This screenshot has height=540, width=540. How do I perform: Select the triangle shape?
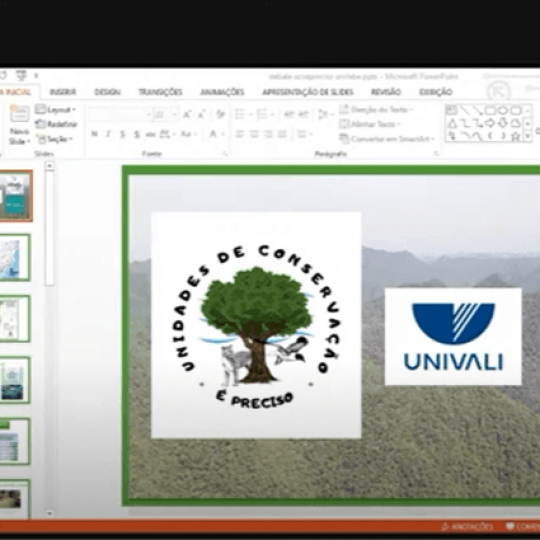point(452,123)
